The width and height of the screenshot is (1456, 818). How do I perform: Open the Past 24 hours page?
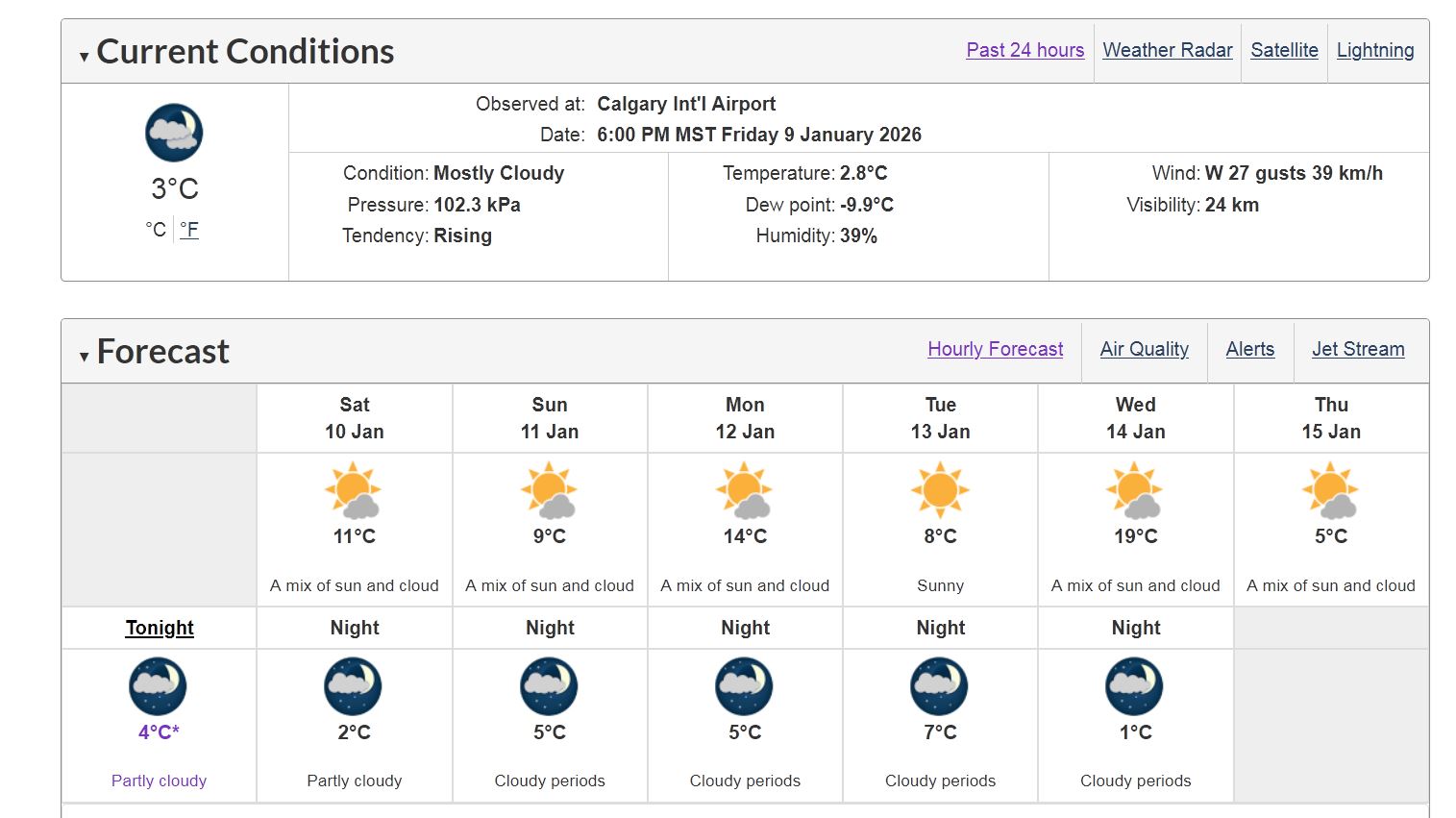(x=1024, y=50)
